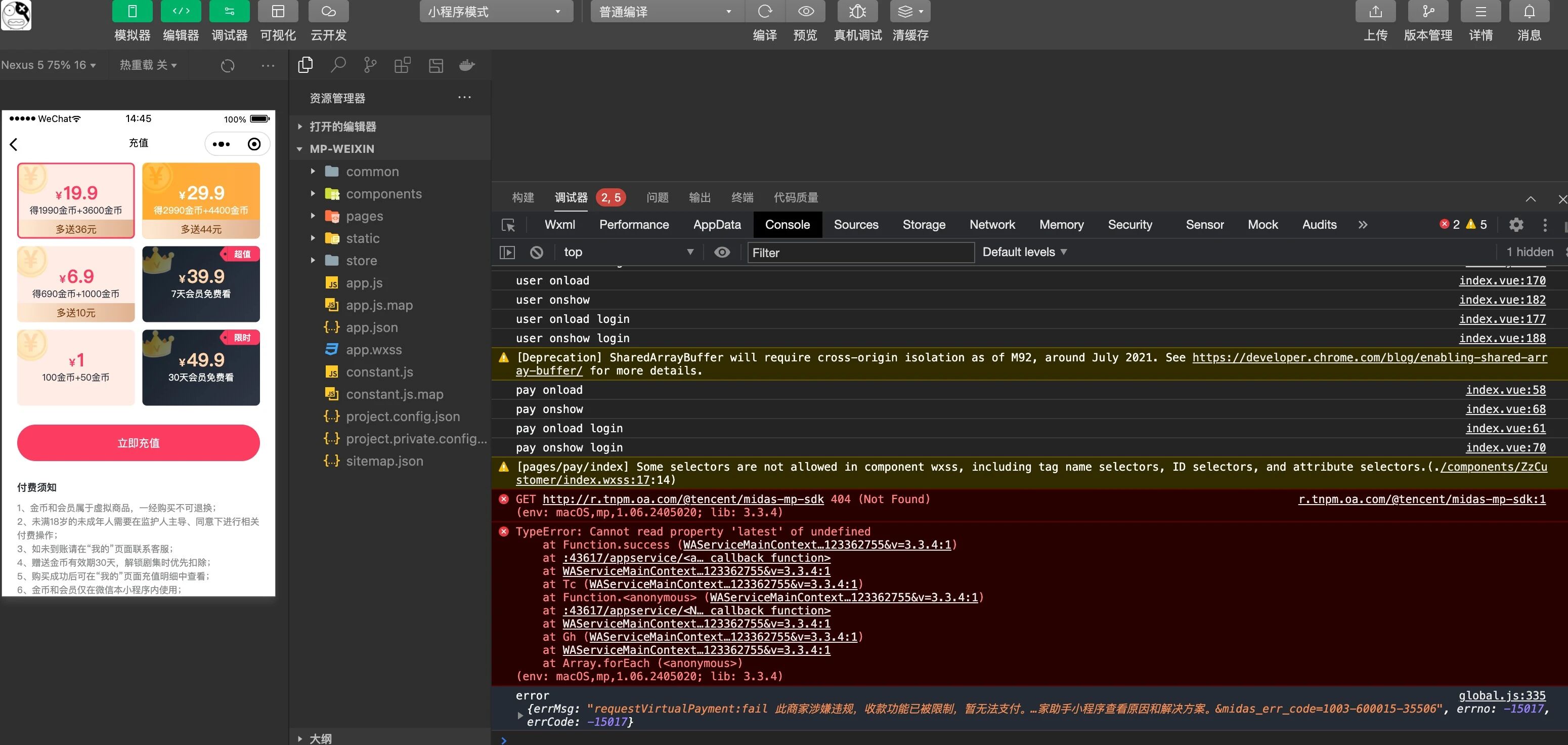Open source control branch icon
The image size is (1568, 745).
coord(370,65)
